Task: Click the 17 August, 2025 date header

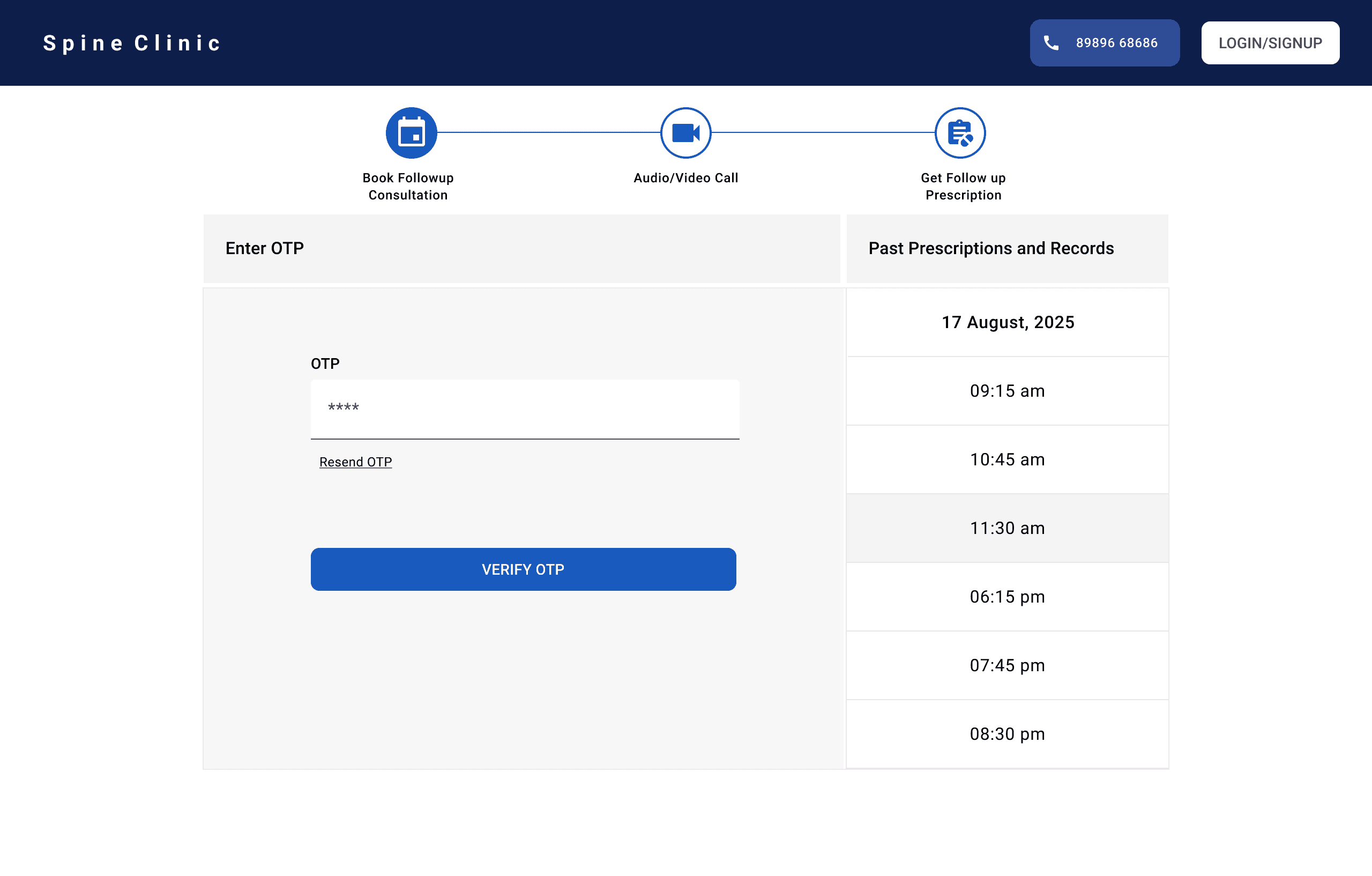Action: coord(1008,322)
